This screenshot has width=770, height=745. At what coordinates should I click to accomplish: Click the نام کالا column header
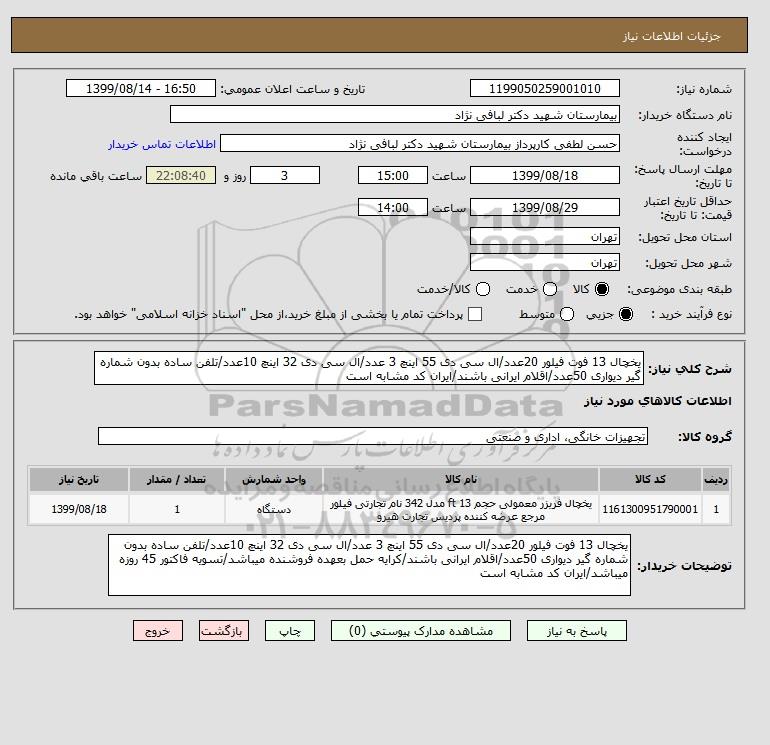tap(461, 479)
